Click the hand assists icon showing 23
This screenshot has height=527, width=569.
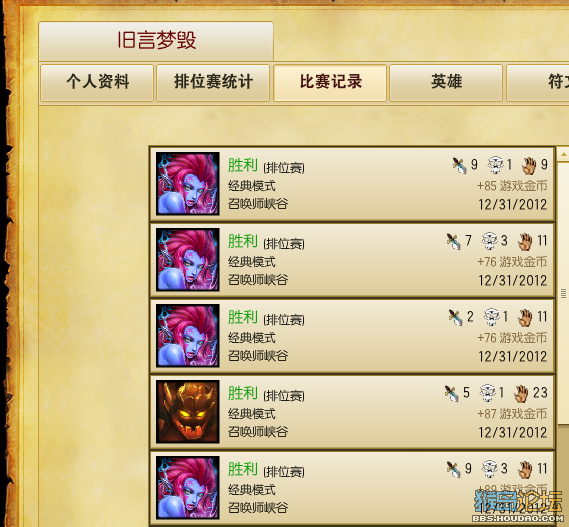[521, 394]
